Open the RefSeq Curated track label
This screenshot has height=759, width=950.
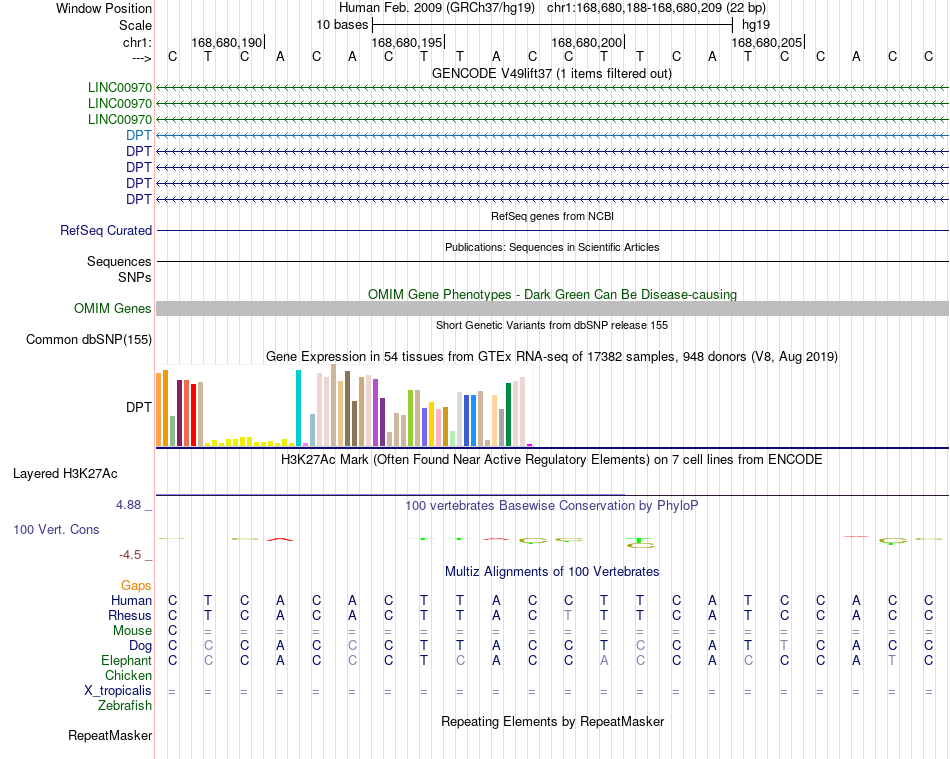click(x=106, y=230)
